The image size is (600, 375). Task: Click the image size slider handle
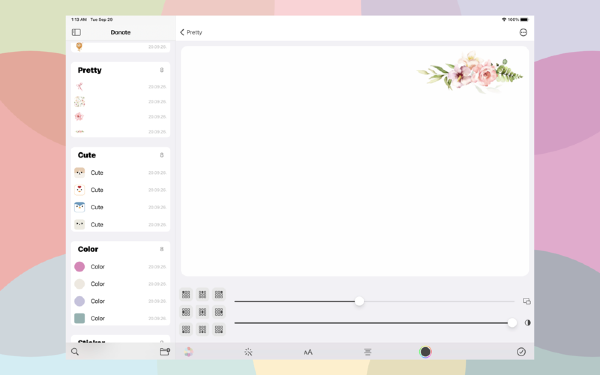click(359, 301)
